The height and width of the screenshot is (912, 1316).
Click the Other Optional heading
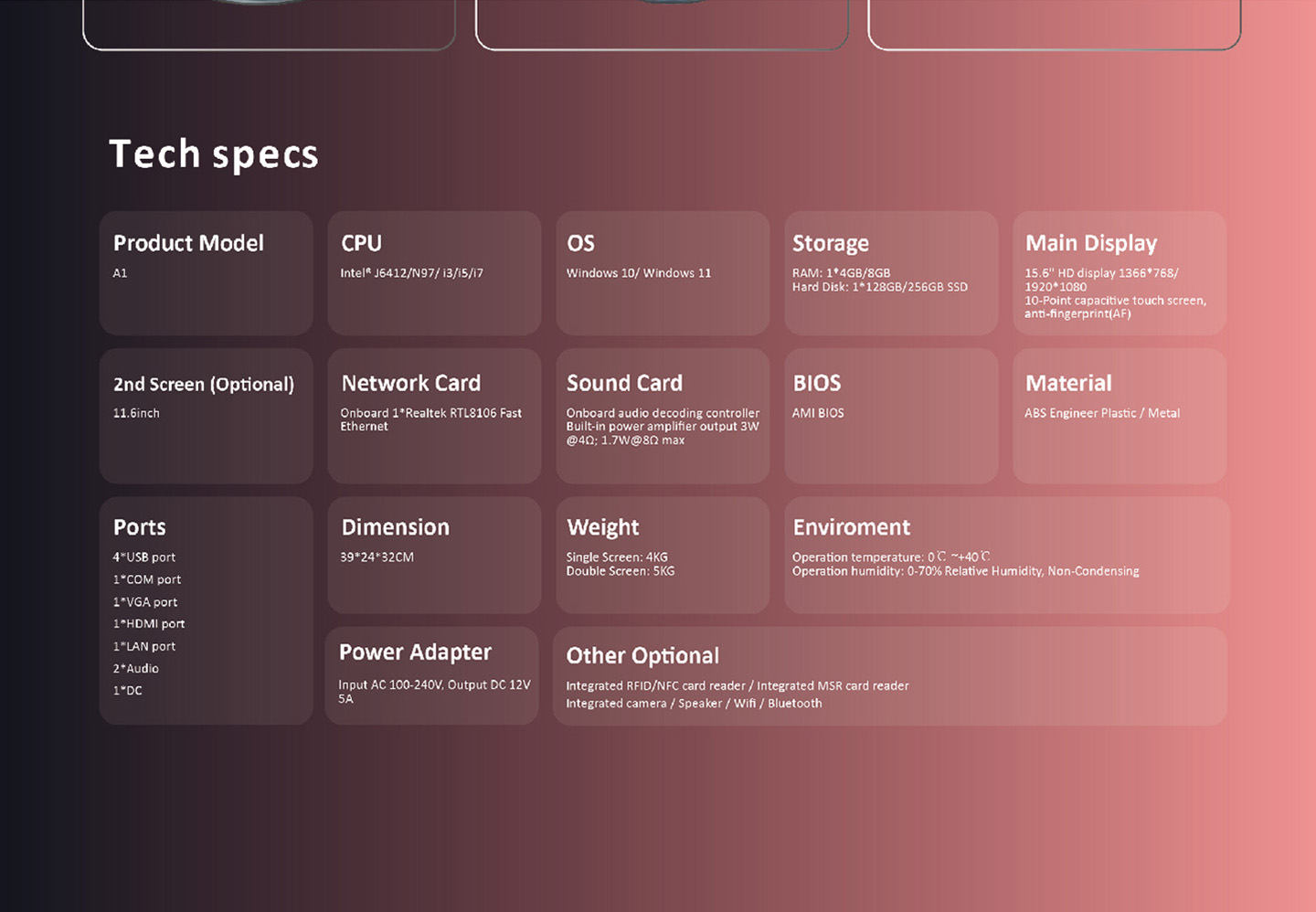tap(642, 655)
